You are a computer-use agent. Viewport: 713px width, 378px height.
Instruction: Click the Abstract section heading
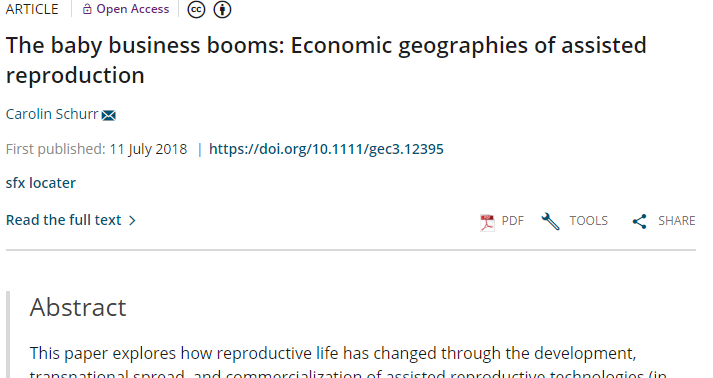(x=78, y=307)
